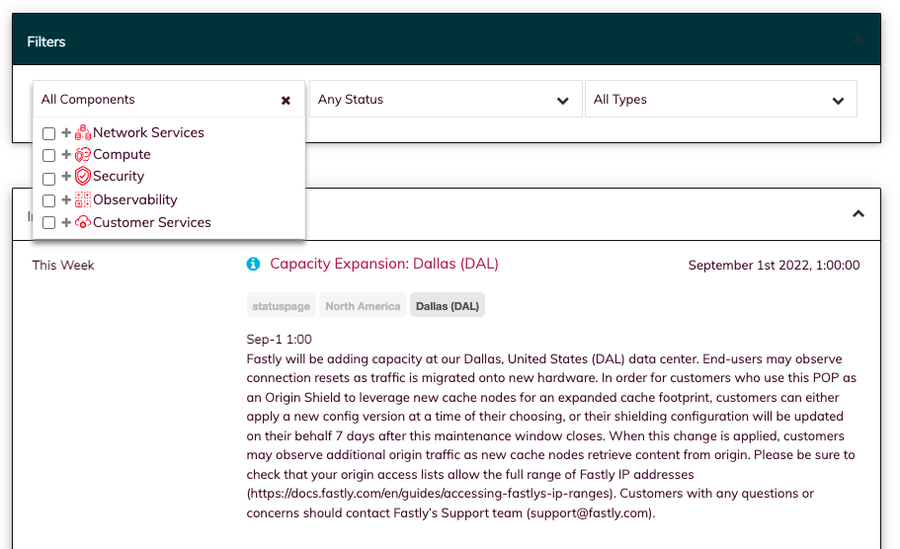Viewport: 900px width, 549px height.
Task: Click the Filters header title
Action: pos(46,41)
